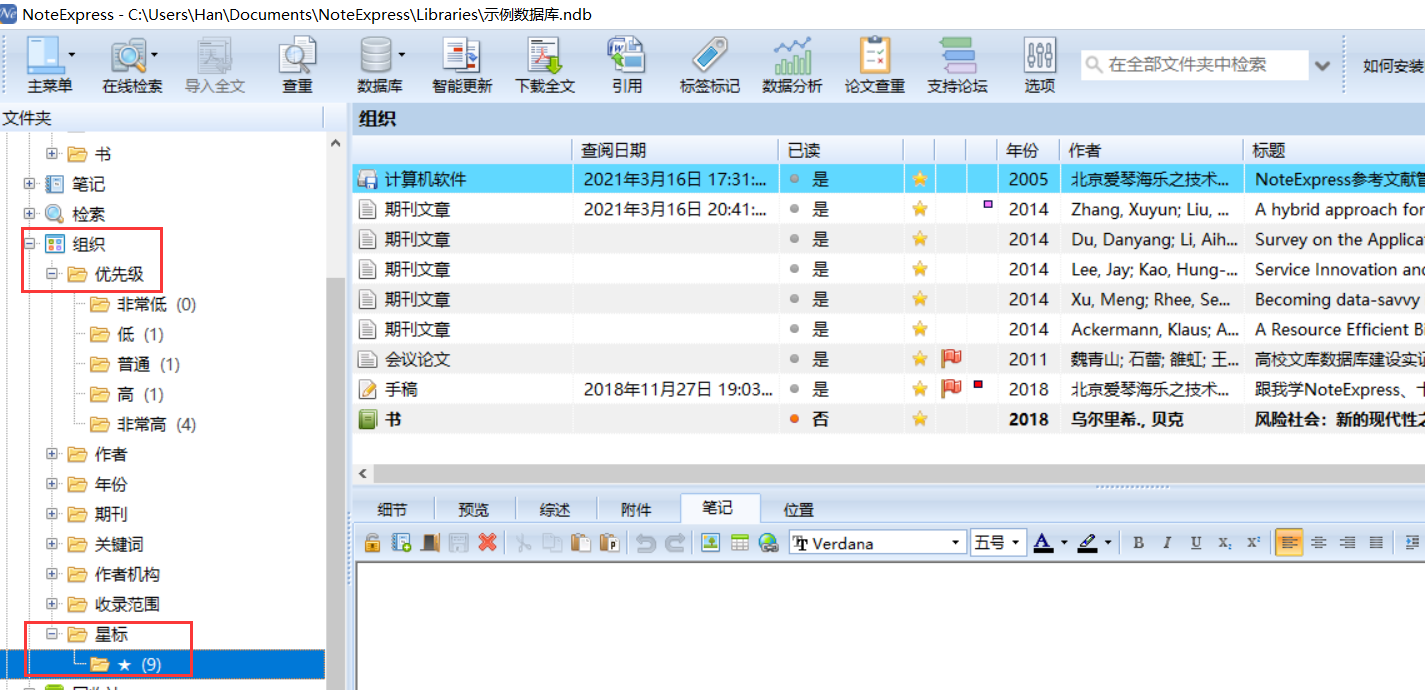Viewport: 1425px width, 690px height.
Task: Open 数据分析 data analysis
Action: [792, 65]
